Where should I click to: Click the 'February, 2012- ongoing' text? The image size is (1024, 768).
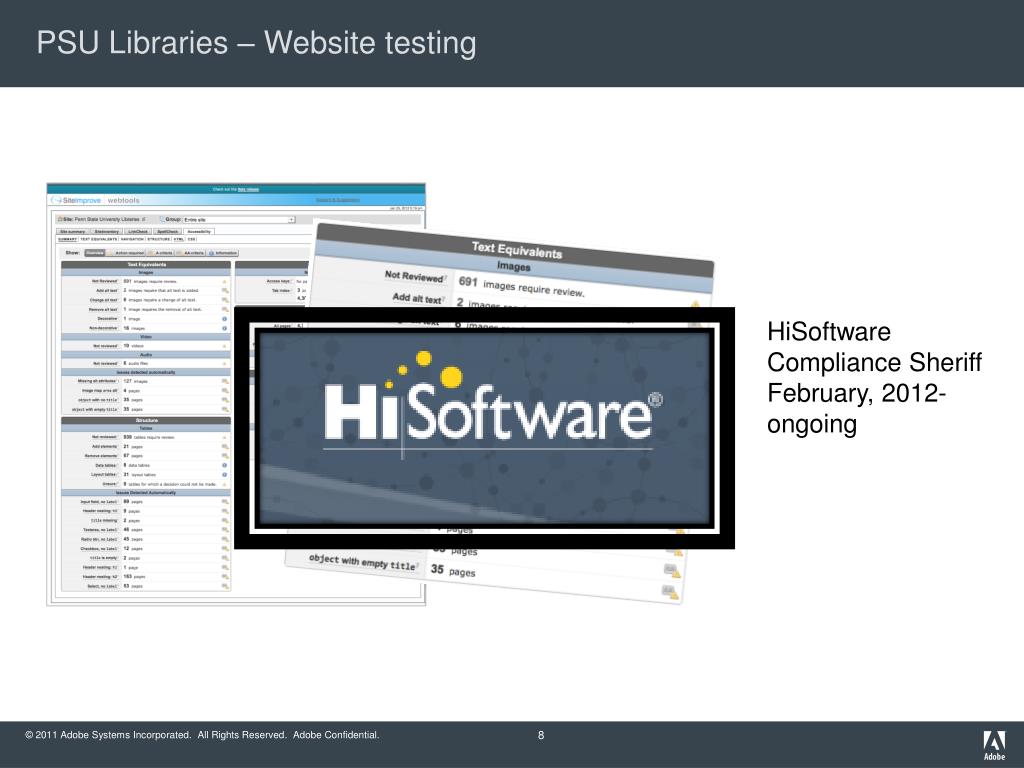coord(856,408)
